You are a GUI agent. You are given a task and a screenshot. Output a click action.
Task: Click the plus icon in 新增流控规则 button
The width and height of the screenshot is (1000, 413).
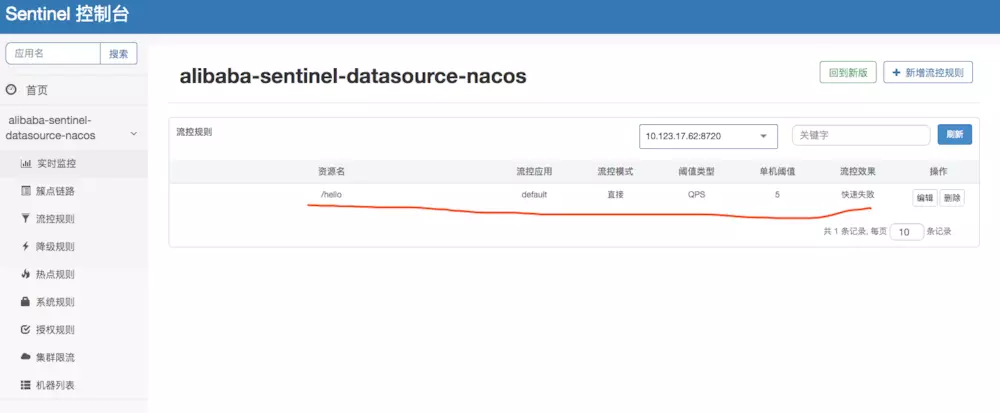pos(896,73)
